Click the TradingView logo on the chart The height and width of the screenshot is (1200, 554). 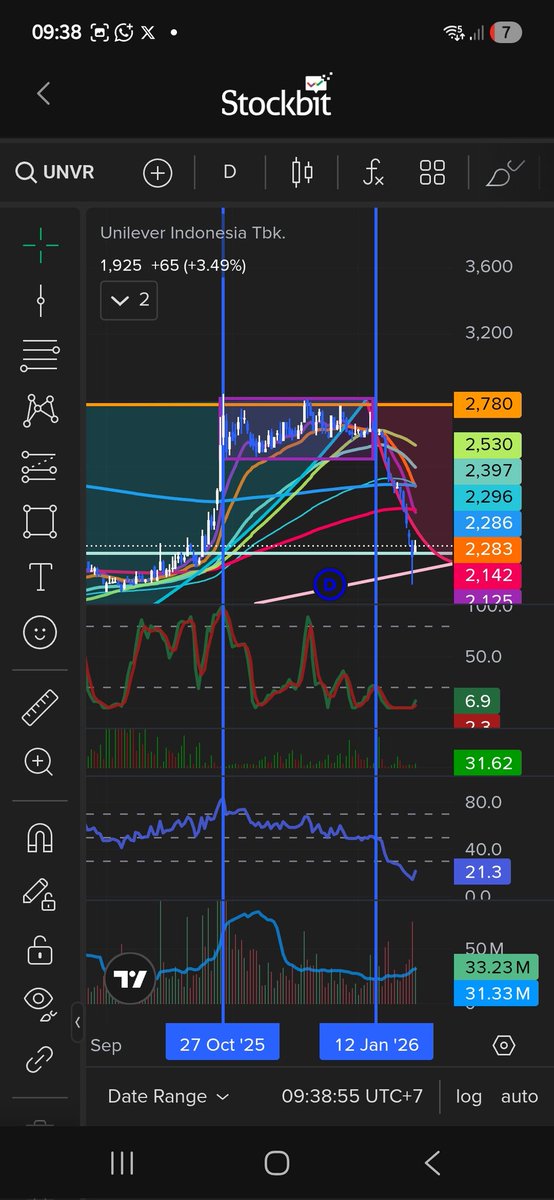[x=130, y=979]
